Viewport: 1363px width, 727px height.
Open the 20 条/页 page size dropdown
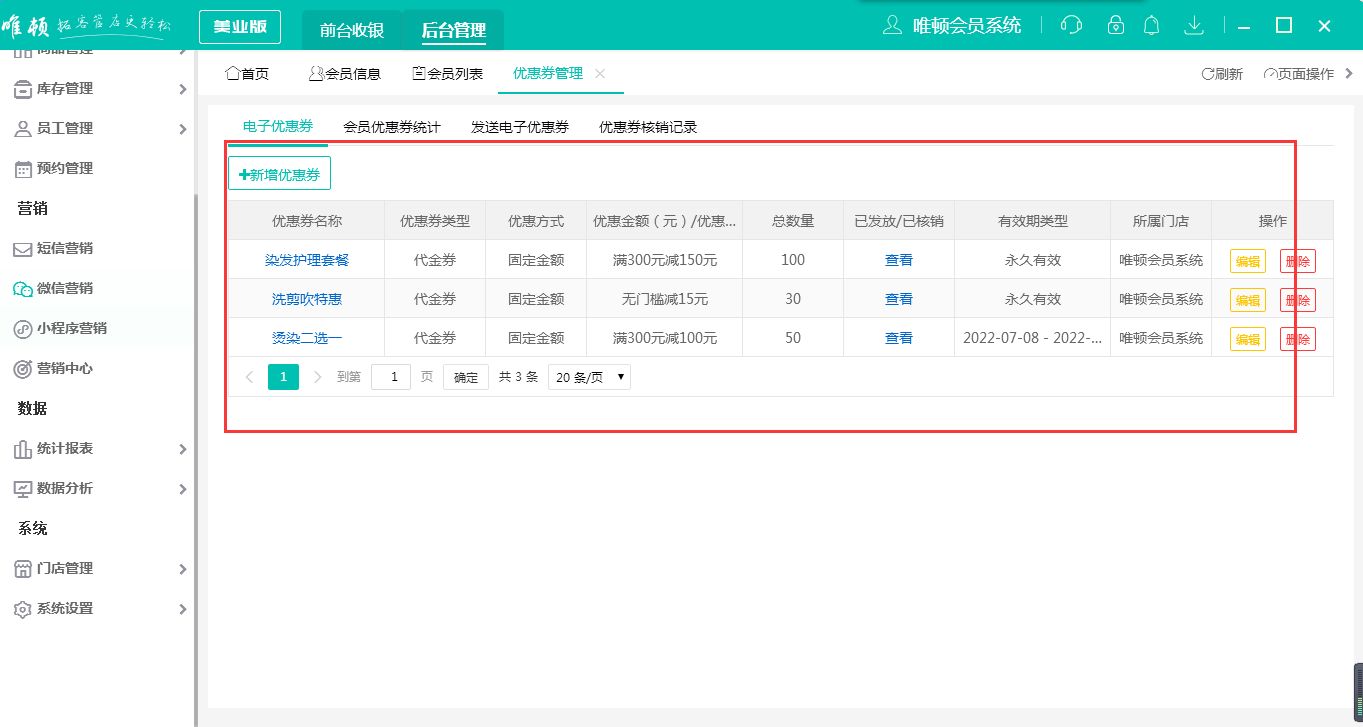(589, 377)
